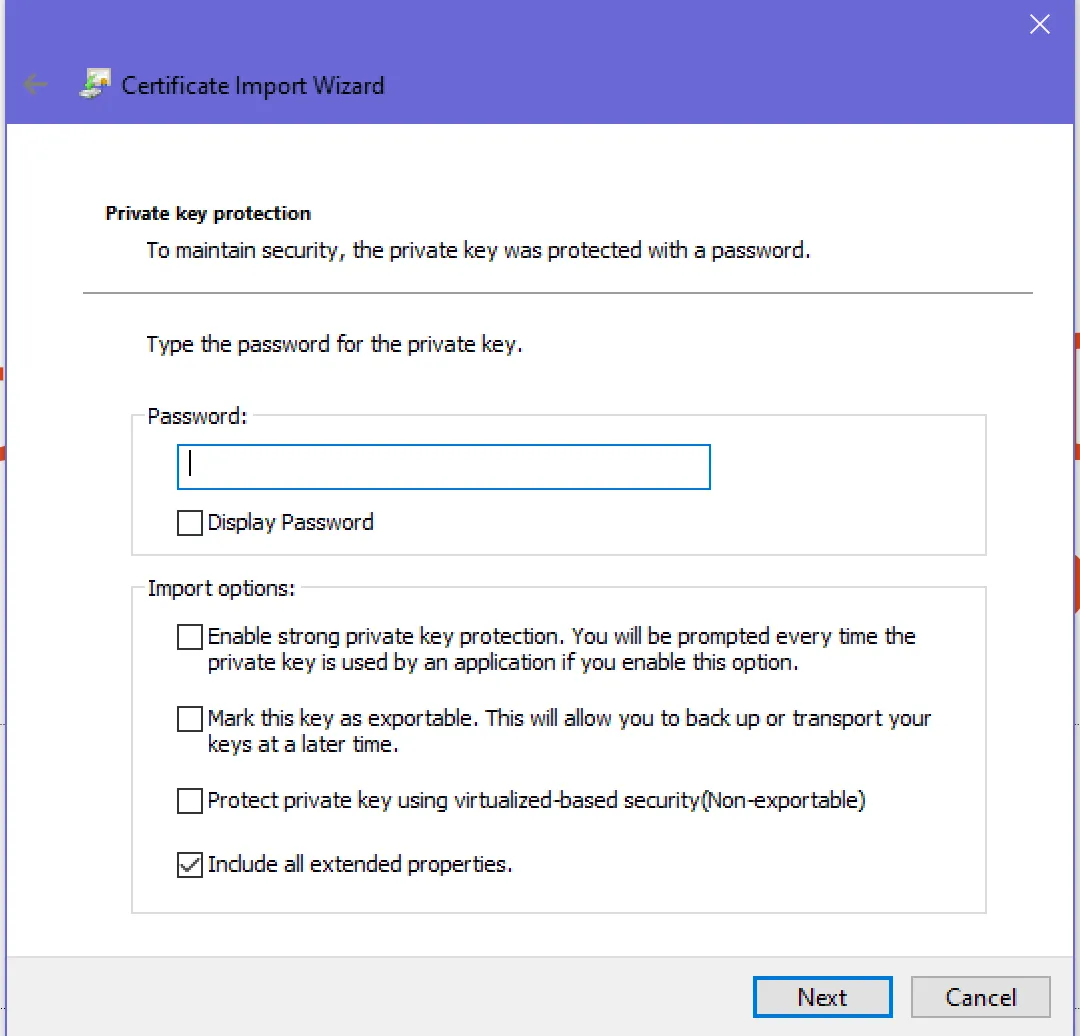Cancel the certificate import

pos(981,997)
